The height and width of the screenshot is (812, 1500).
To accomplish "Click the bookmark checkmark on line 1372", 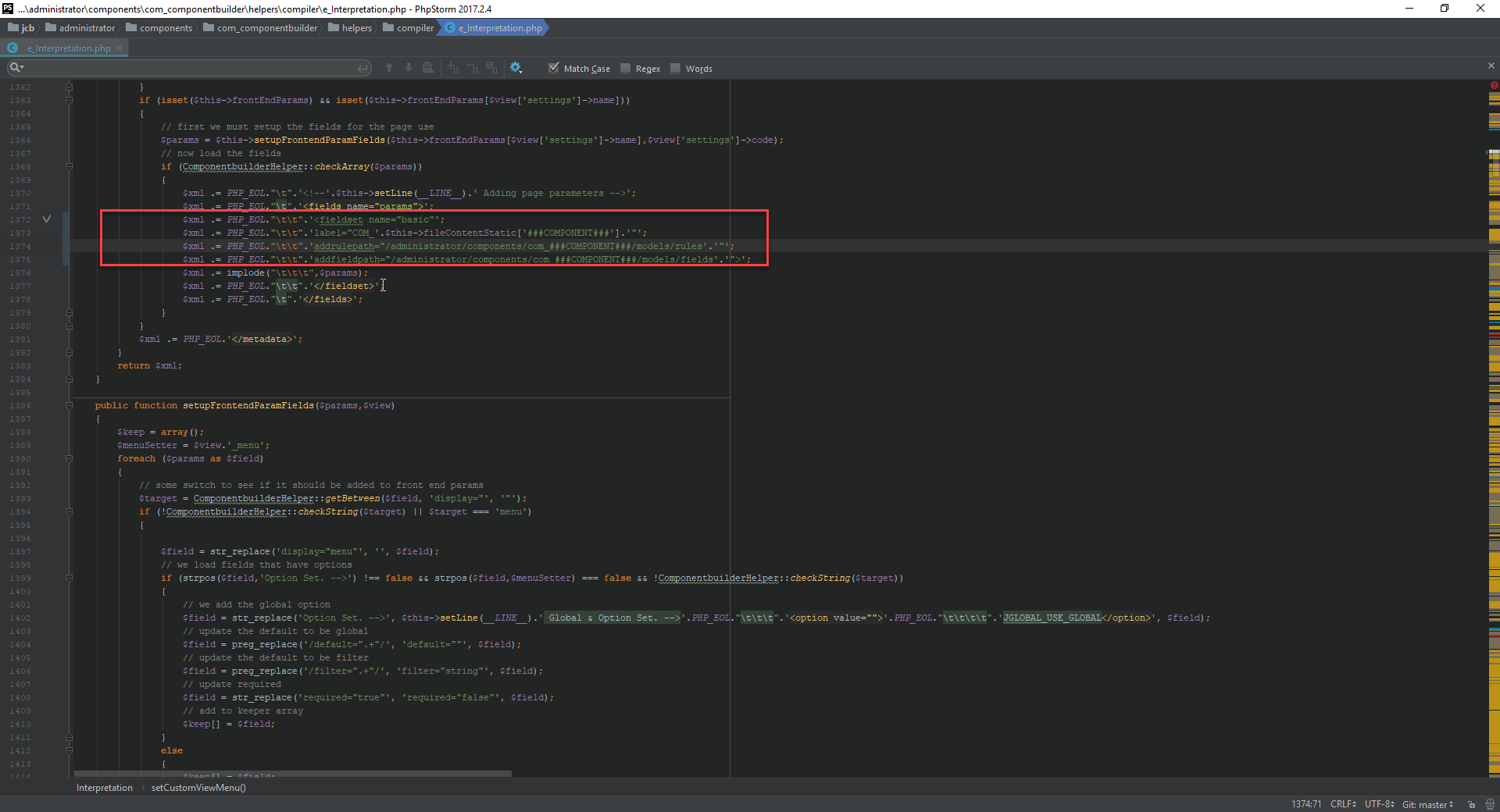I will (x=47, y=219).
